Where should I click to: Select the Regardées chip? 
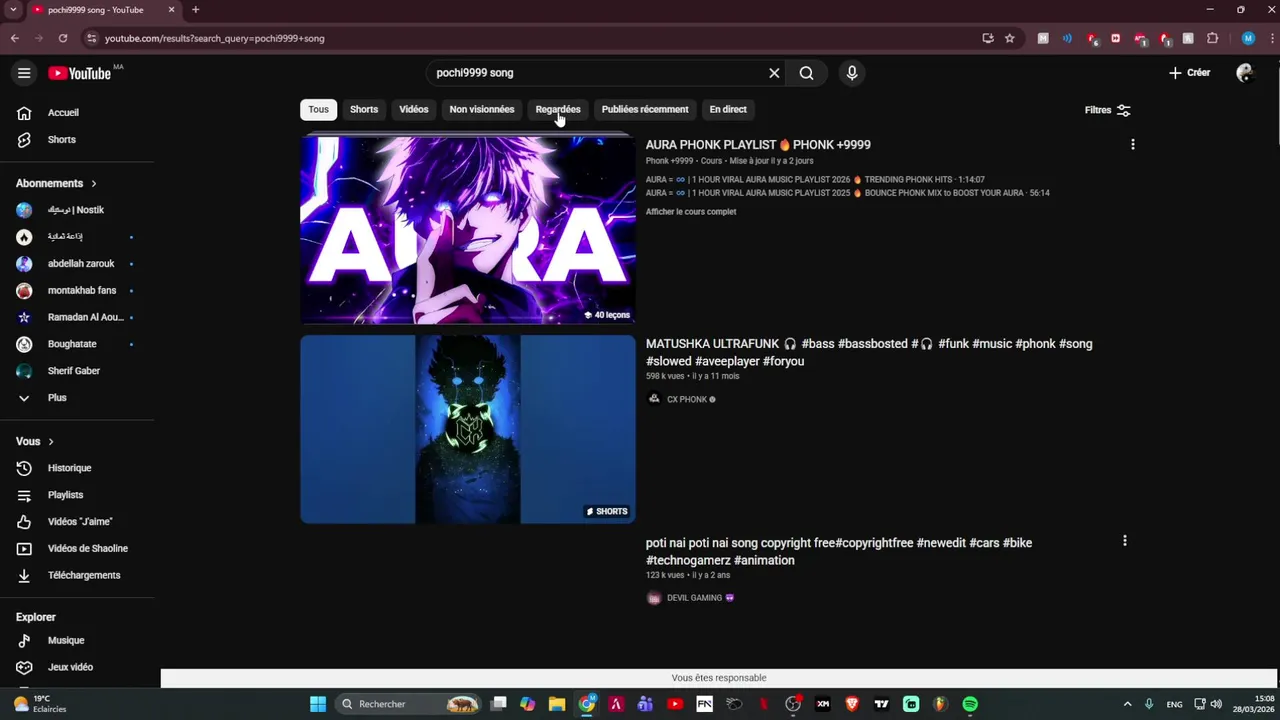tap(558, 109)
